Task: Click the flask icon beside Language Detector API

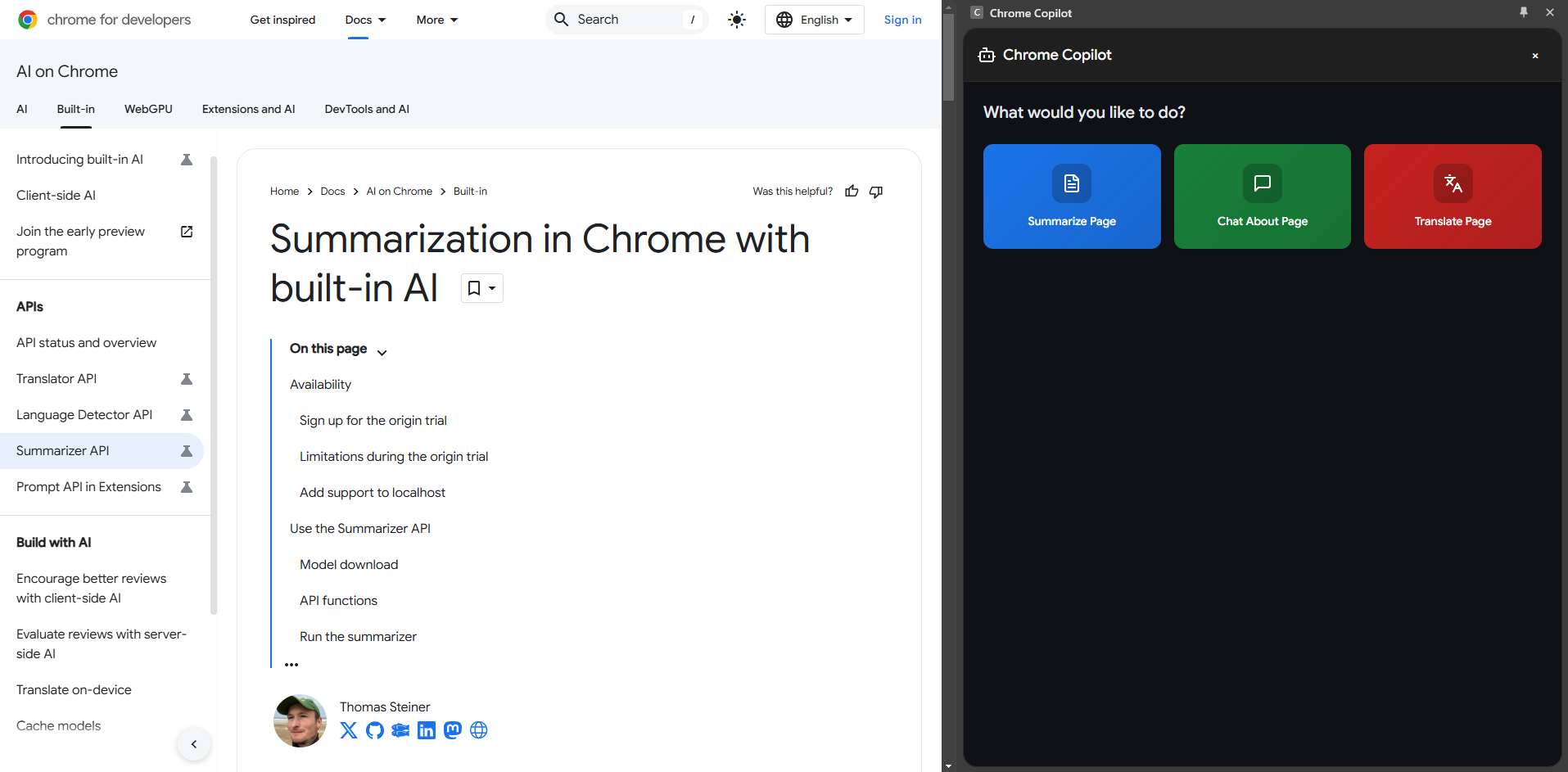Action: (187, 415)
